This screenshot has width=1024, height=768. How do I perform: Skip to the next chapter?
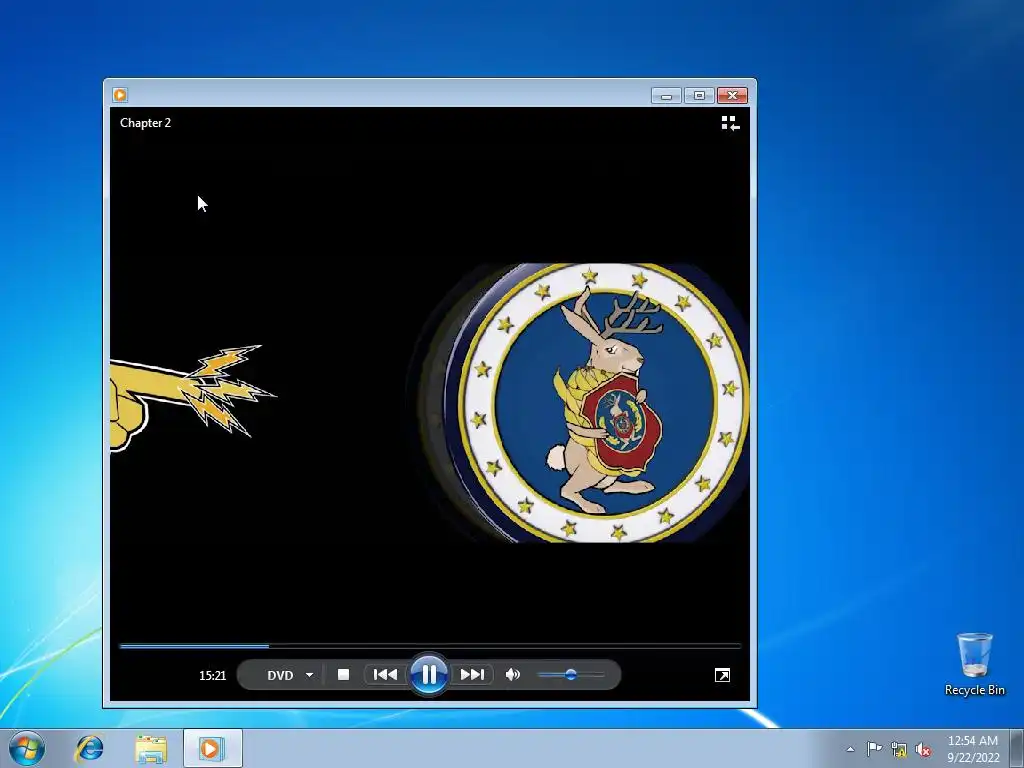472,675
